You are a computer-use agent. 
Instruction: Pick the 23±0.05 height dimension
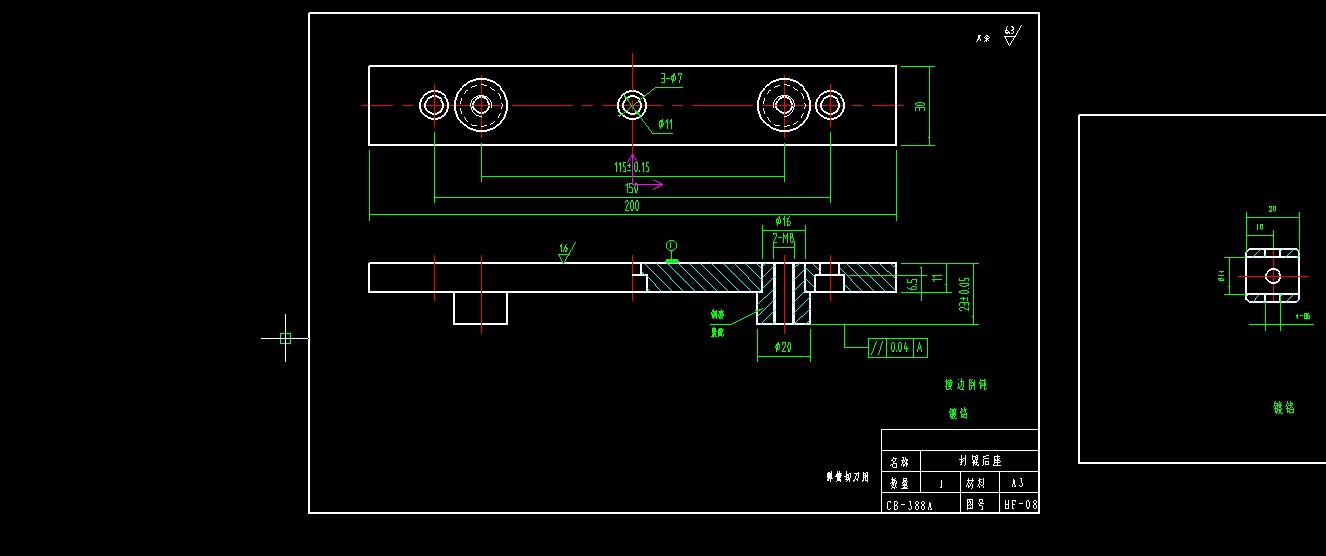(x=965, y=295)
